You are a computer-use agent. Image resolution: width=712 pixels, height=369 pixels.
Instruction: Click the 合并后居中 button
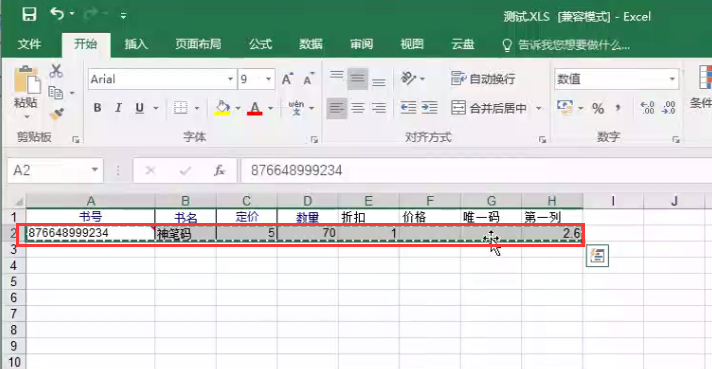pos(490,108)
